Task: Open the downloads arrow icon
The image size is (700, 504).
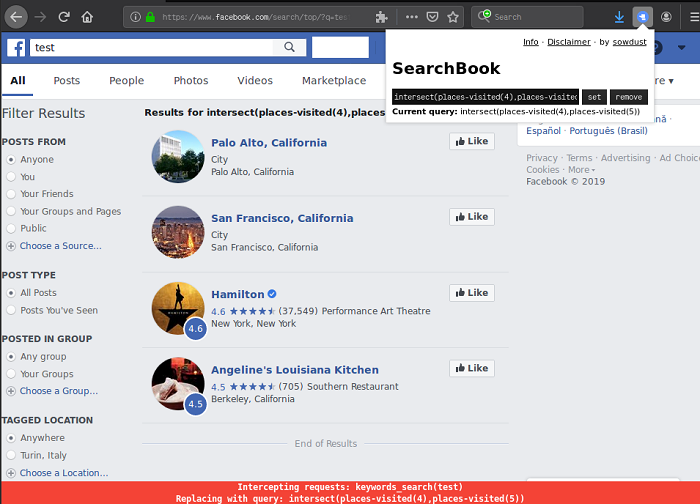Action: (x=619, y=17)
